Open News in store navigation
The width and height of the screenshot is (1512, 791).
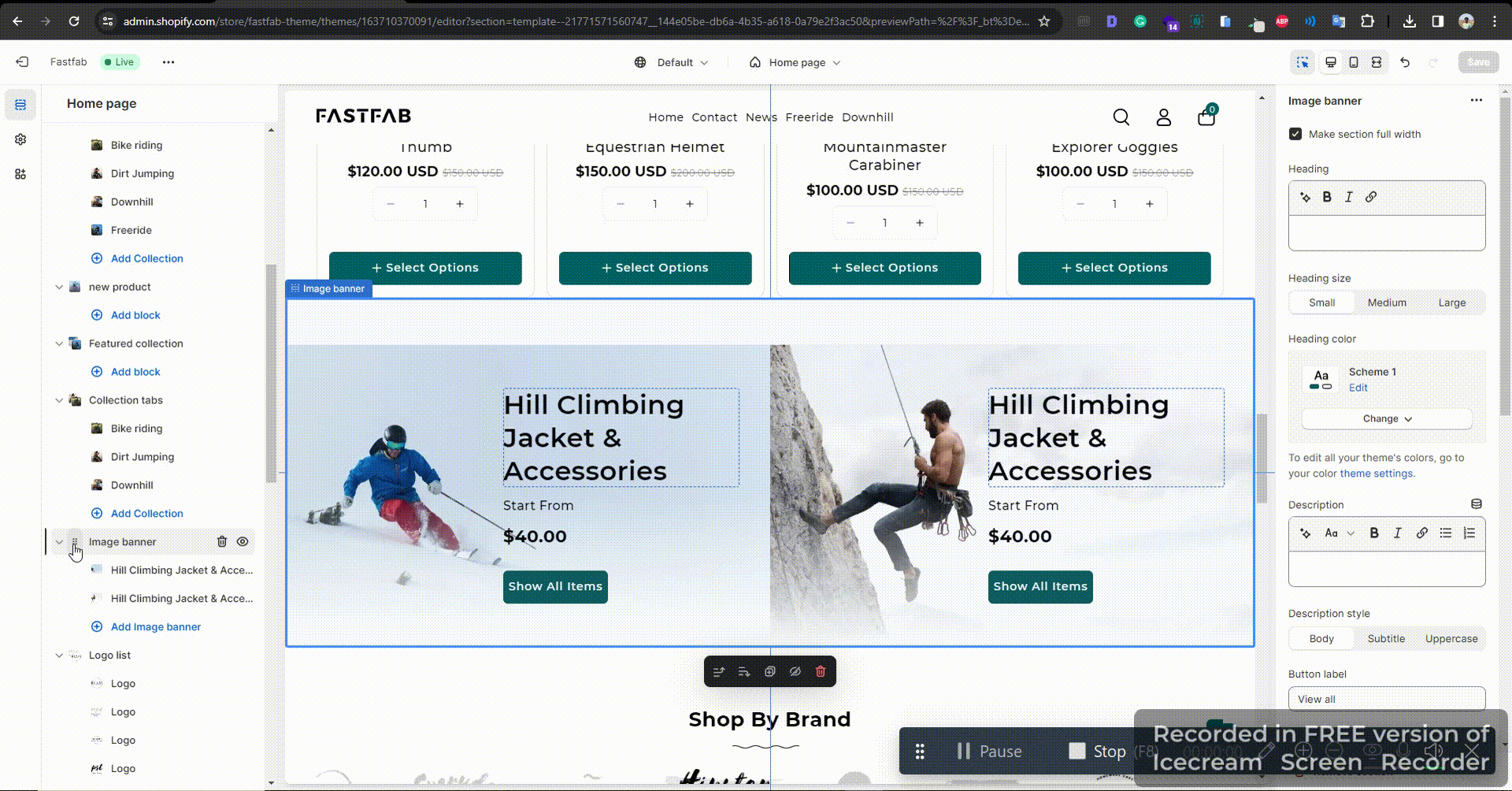click(x=762, y=117)
